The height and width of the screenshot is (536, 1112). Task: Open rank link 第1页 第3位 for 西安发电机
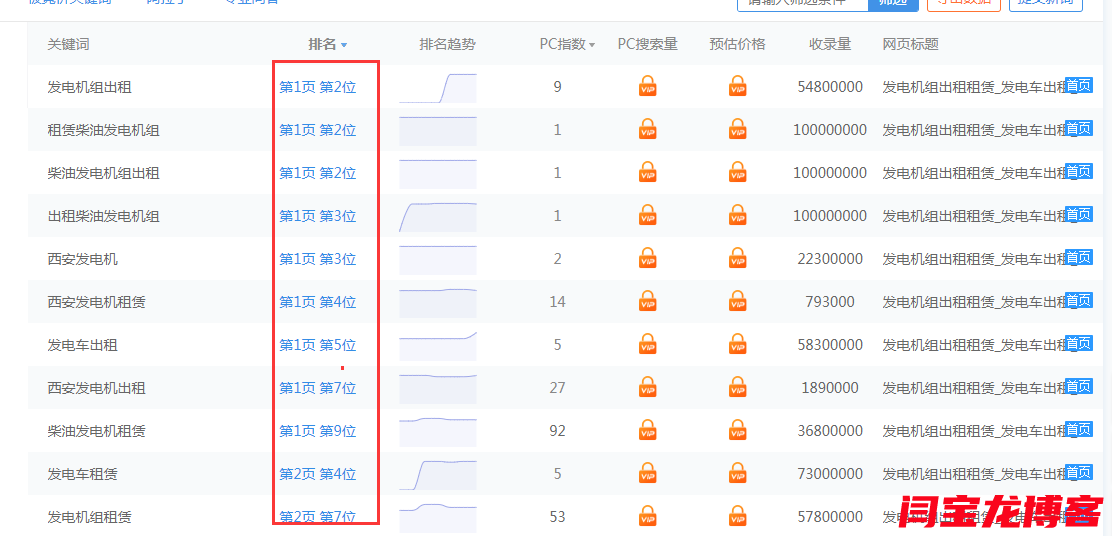318,259
